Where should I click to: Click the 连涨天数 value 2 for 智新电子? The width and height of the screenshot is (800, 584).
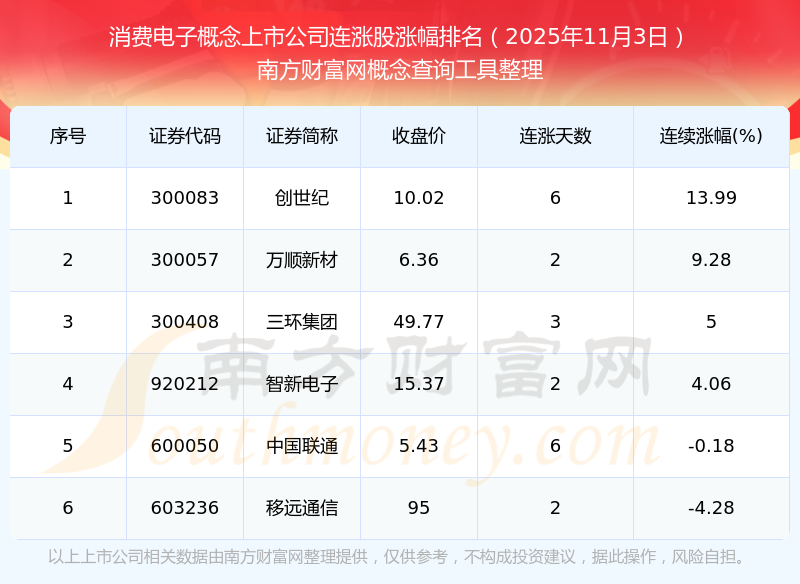coord(556,384)
